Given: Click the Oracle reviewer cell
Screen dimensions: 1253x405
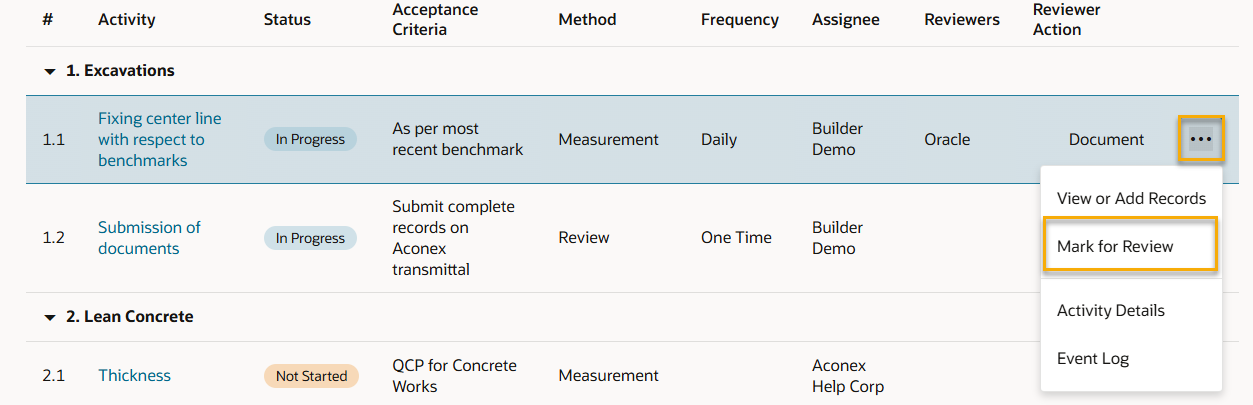Looking at the screenshot, I should pyautogui.click(x=947, y=140).
